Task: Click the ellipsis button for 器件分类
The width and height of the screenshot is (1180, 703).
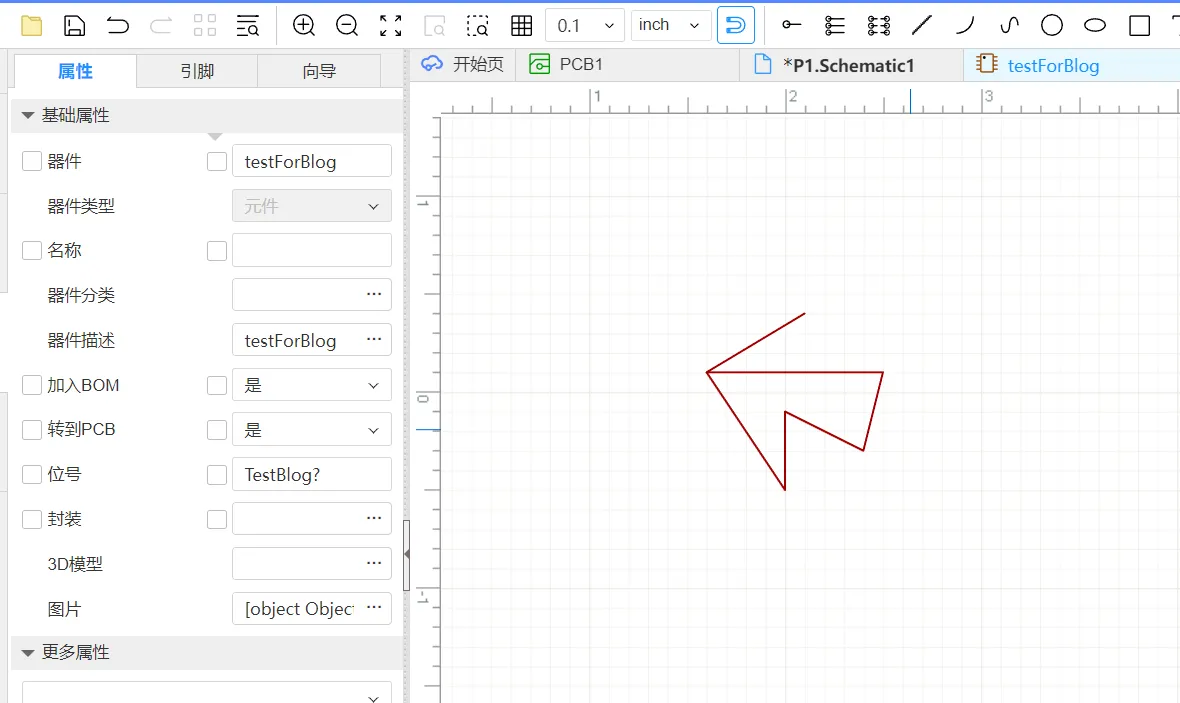Action: pyautogui.click(x=374, y=294)
